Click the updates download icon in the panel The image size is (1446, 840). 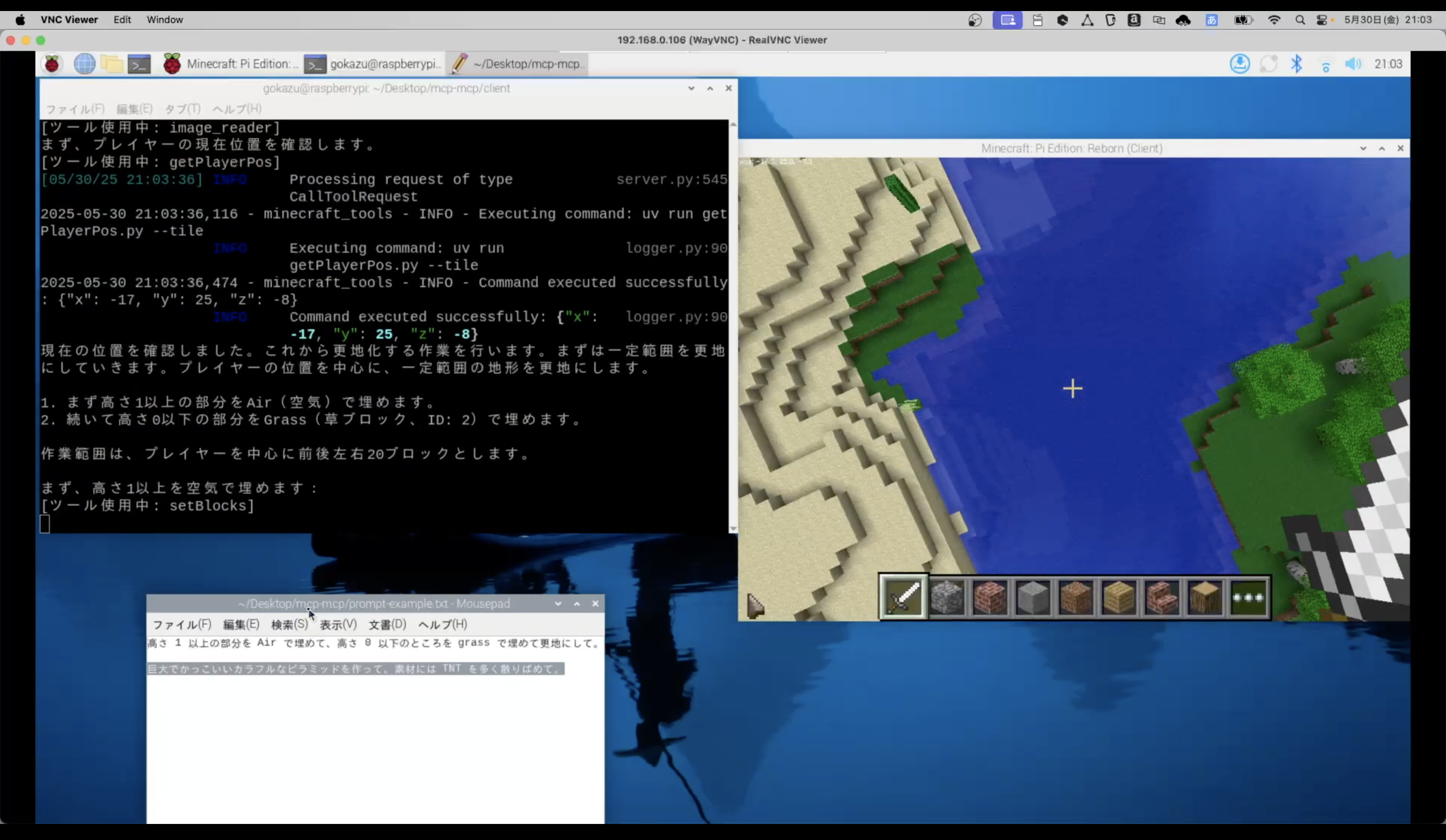[x=1240, y=64]
